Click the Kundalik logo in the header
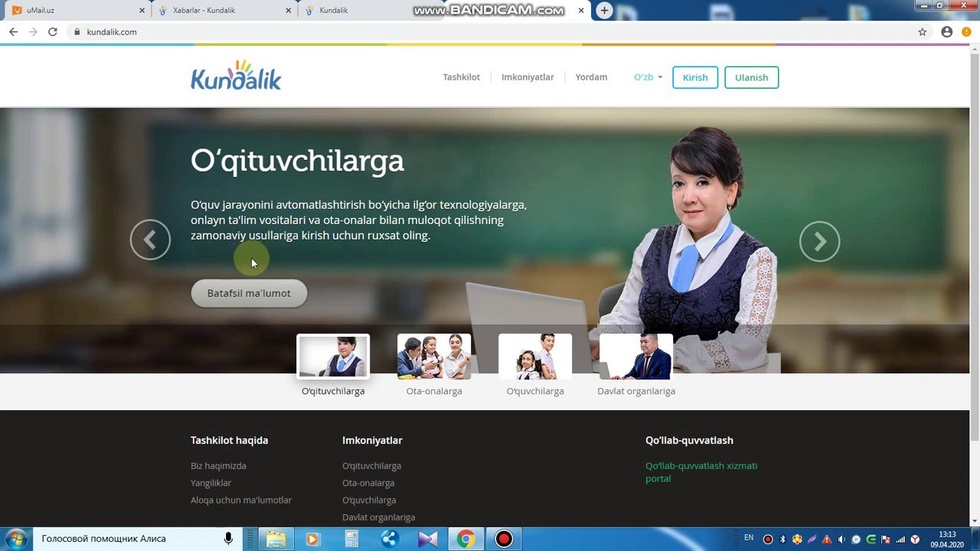Screen dimensions: 980x551 click(x=236, y=76)
